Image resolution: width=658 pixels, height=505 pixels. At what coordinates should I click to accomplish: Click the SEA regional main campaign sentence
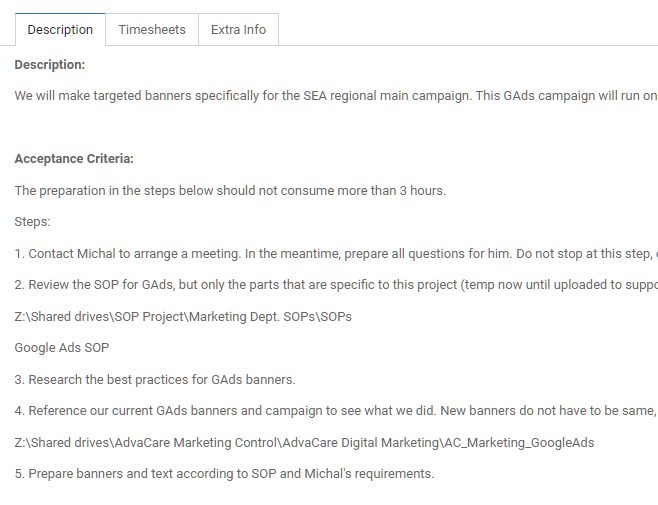336,96
